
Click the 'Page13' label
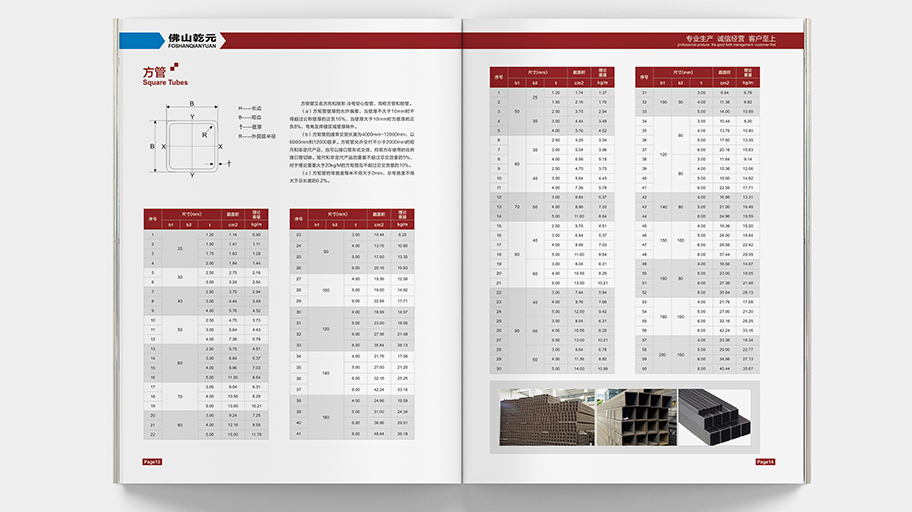click(x=152, y=462)
